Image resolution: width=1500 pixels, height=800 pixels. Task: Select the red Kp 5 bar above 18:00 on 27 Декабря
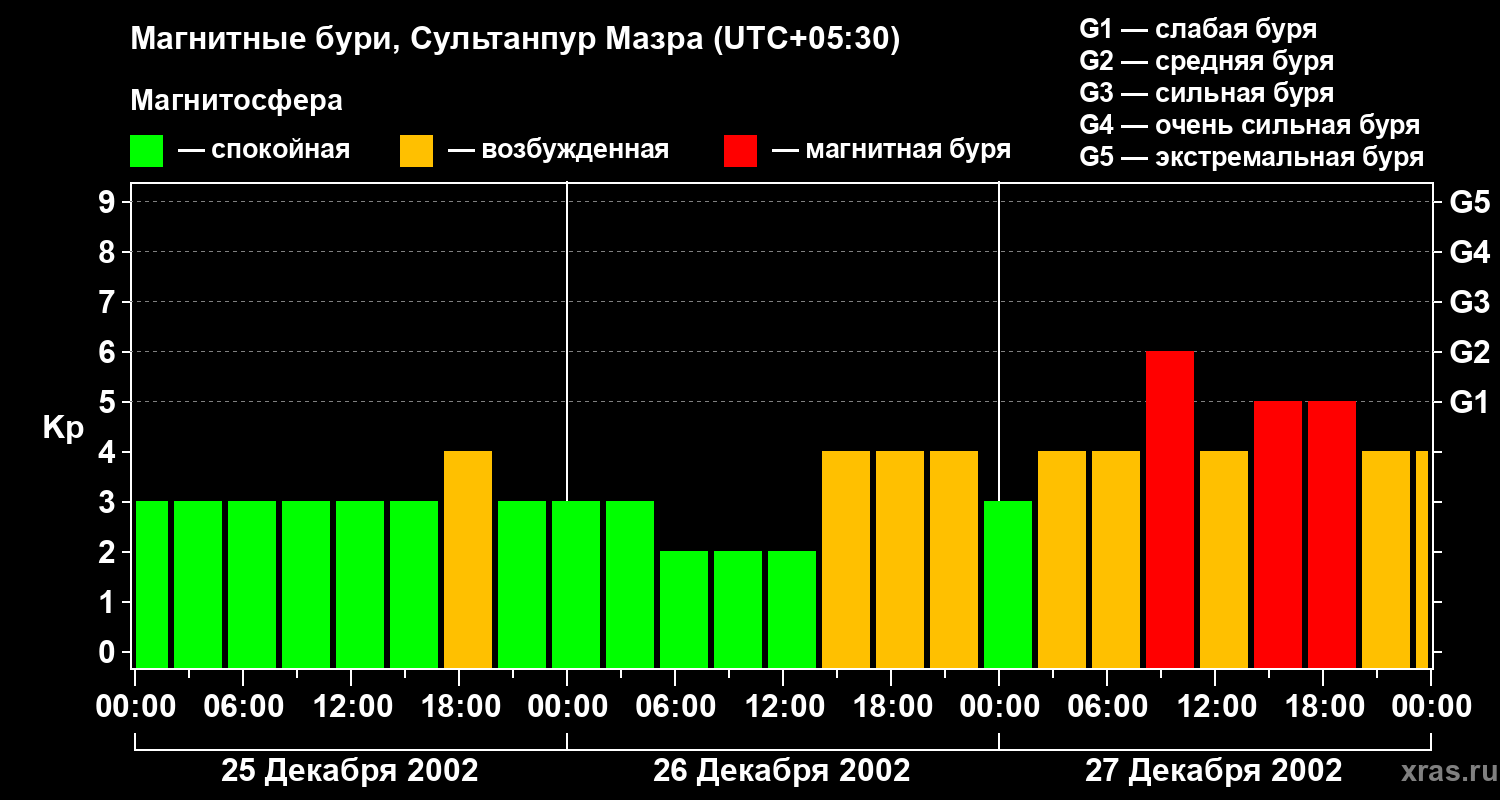(x=1332, y=535)
